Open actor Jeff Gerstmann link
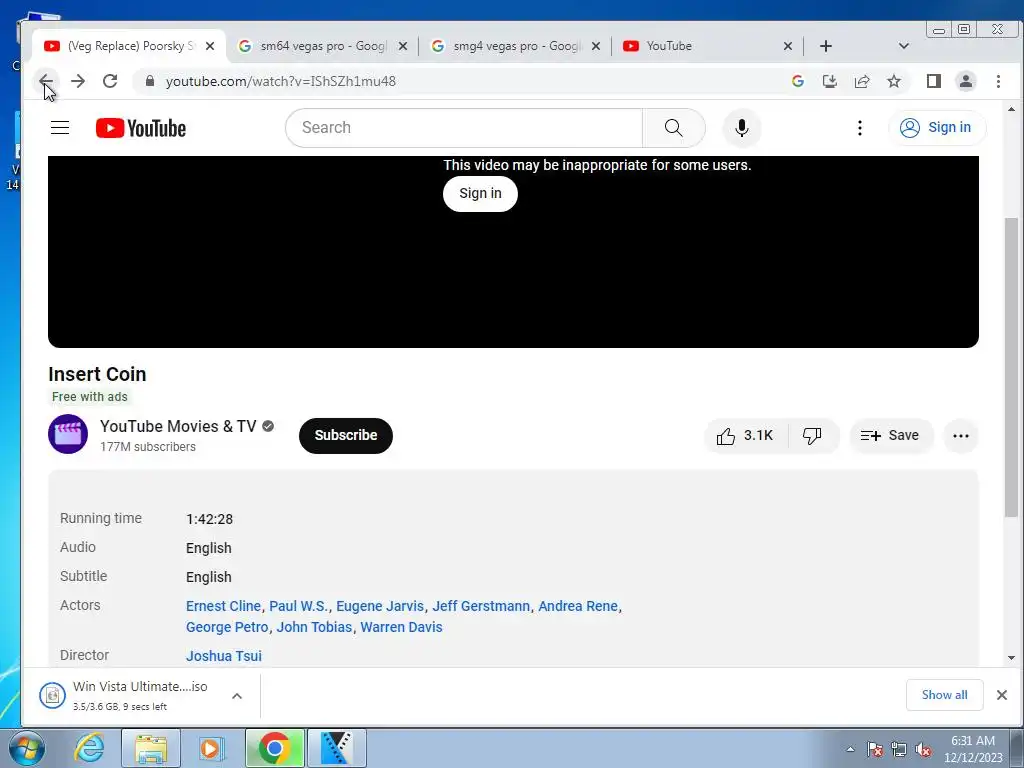Screen dimensions: 1024x768 pos(481,606)
